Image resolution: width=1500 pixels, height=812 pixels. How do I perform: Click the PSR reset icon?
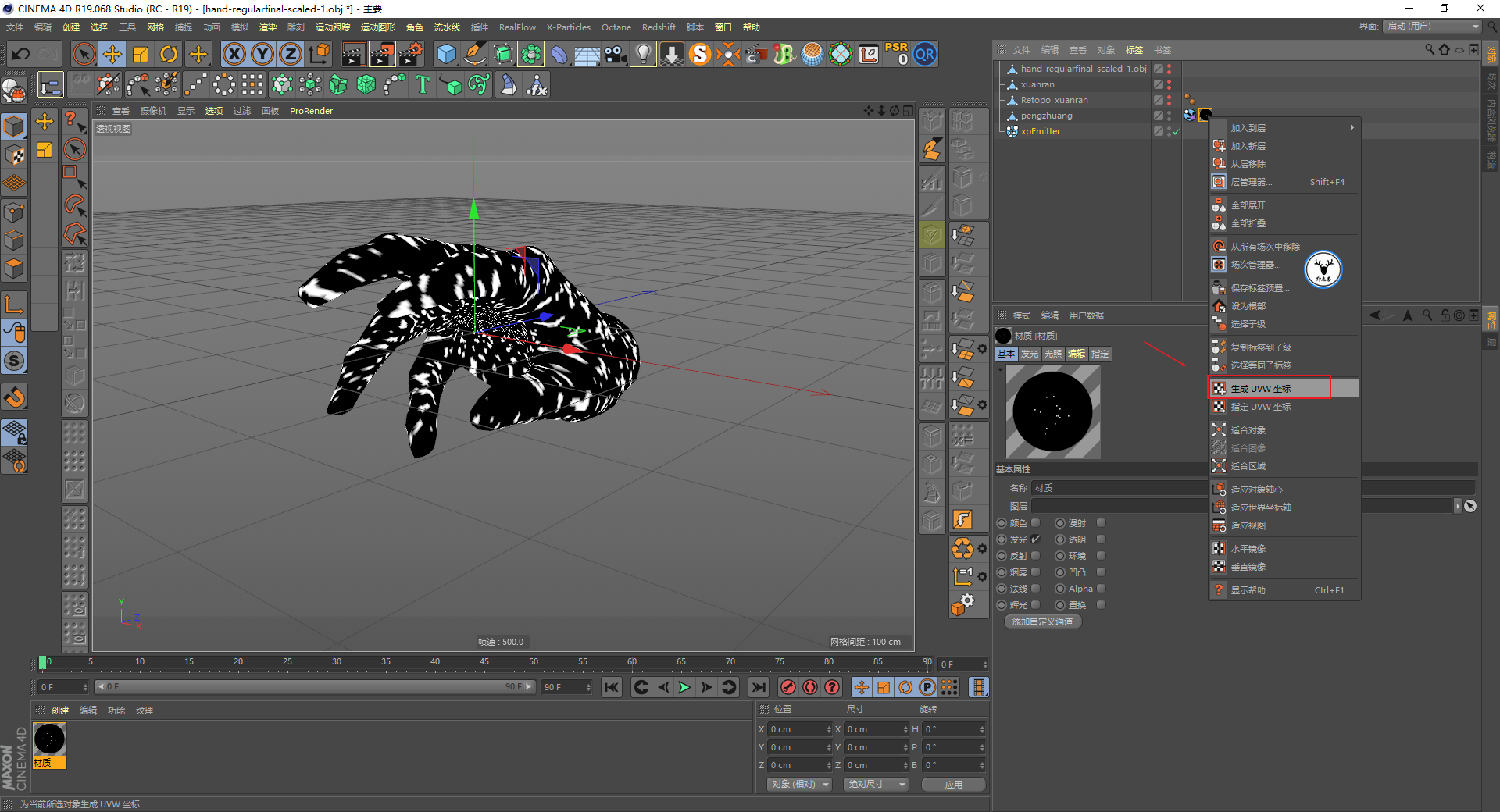[896, 55]
